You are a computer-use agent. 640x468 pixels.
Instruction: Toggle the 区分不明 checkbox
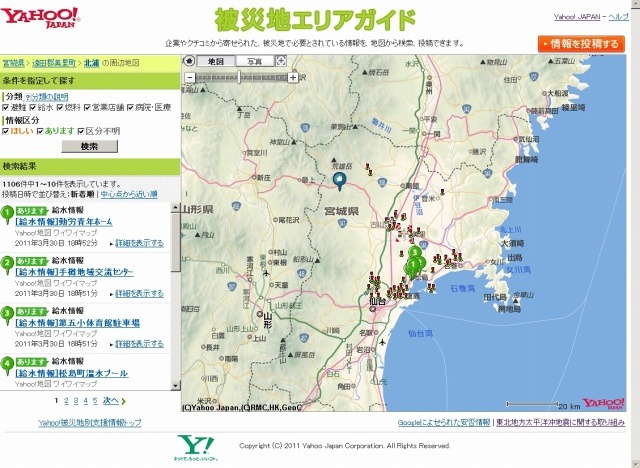click(81, 131)
